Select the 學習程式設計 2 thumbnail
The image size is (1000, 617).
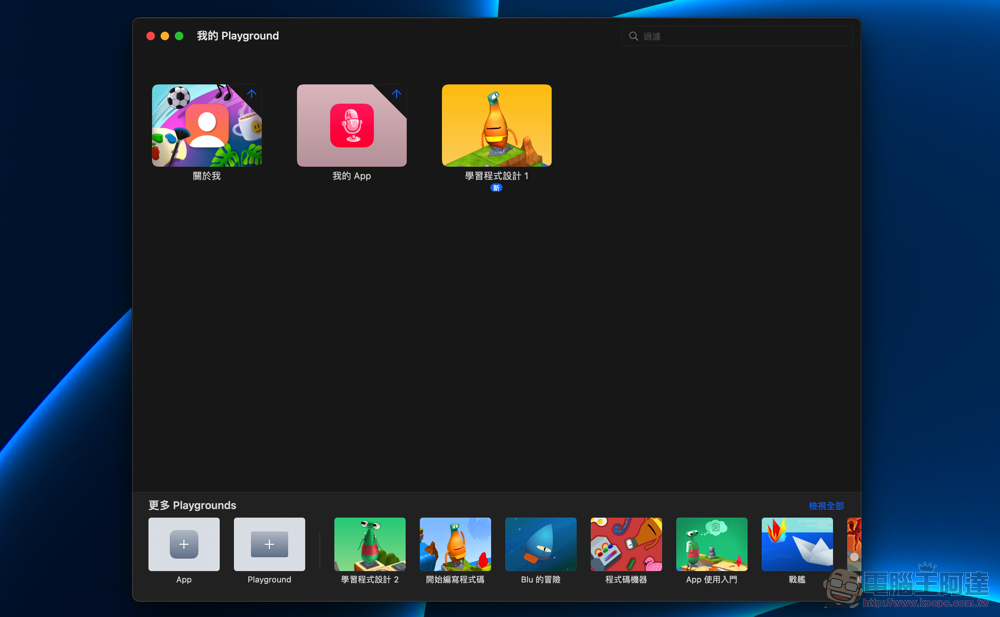point(369,544)
